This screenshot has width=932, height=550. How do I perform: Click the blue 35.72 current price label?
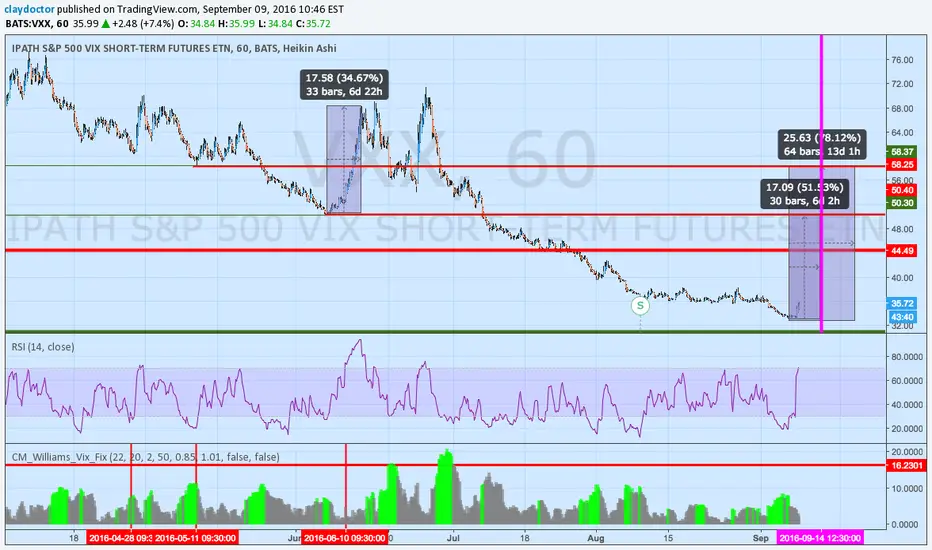click(x=902, y=303)
